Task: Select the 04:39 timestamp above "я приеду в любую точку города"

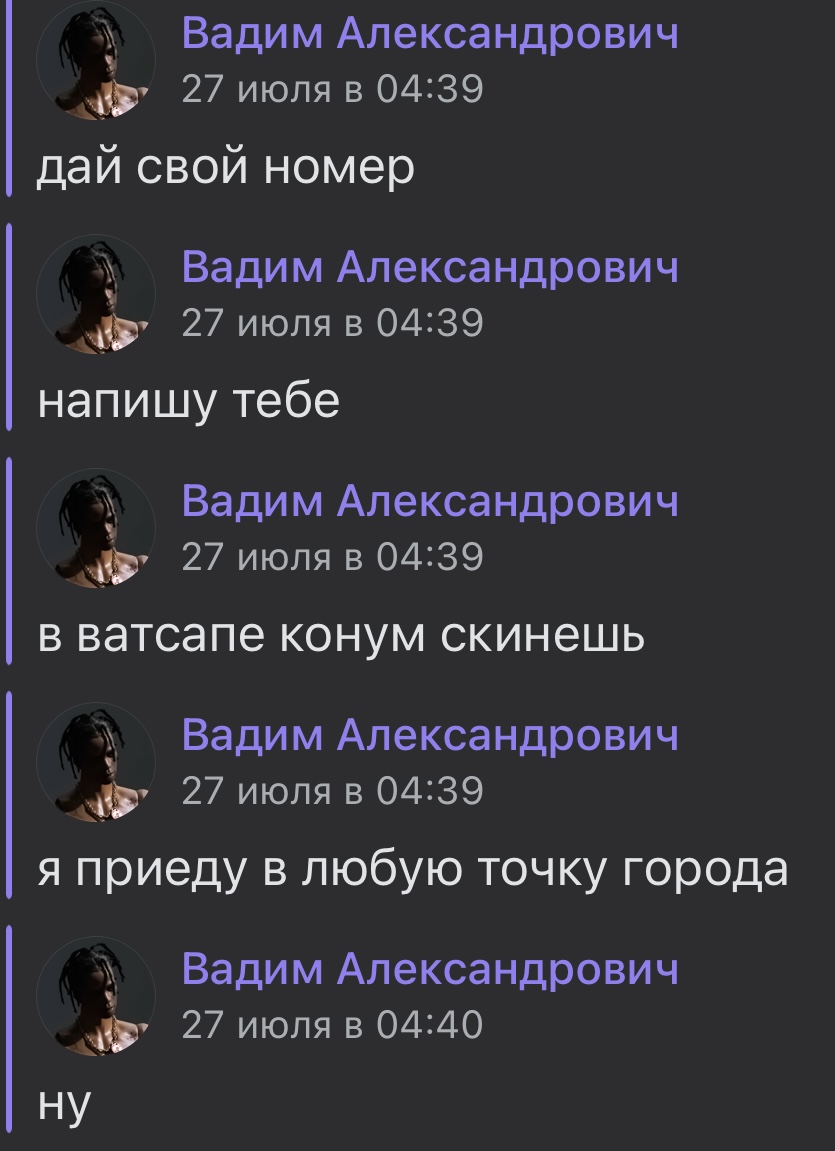Action: [x=332, y=791]
